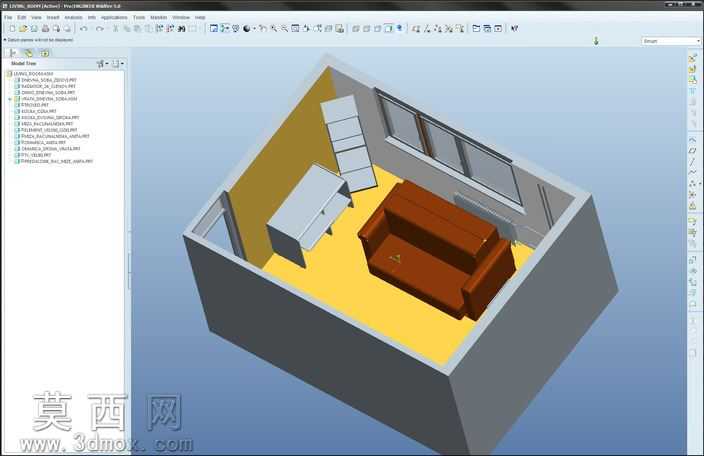Redo the last undone action

click(x=100, y=29)
